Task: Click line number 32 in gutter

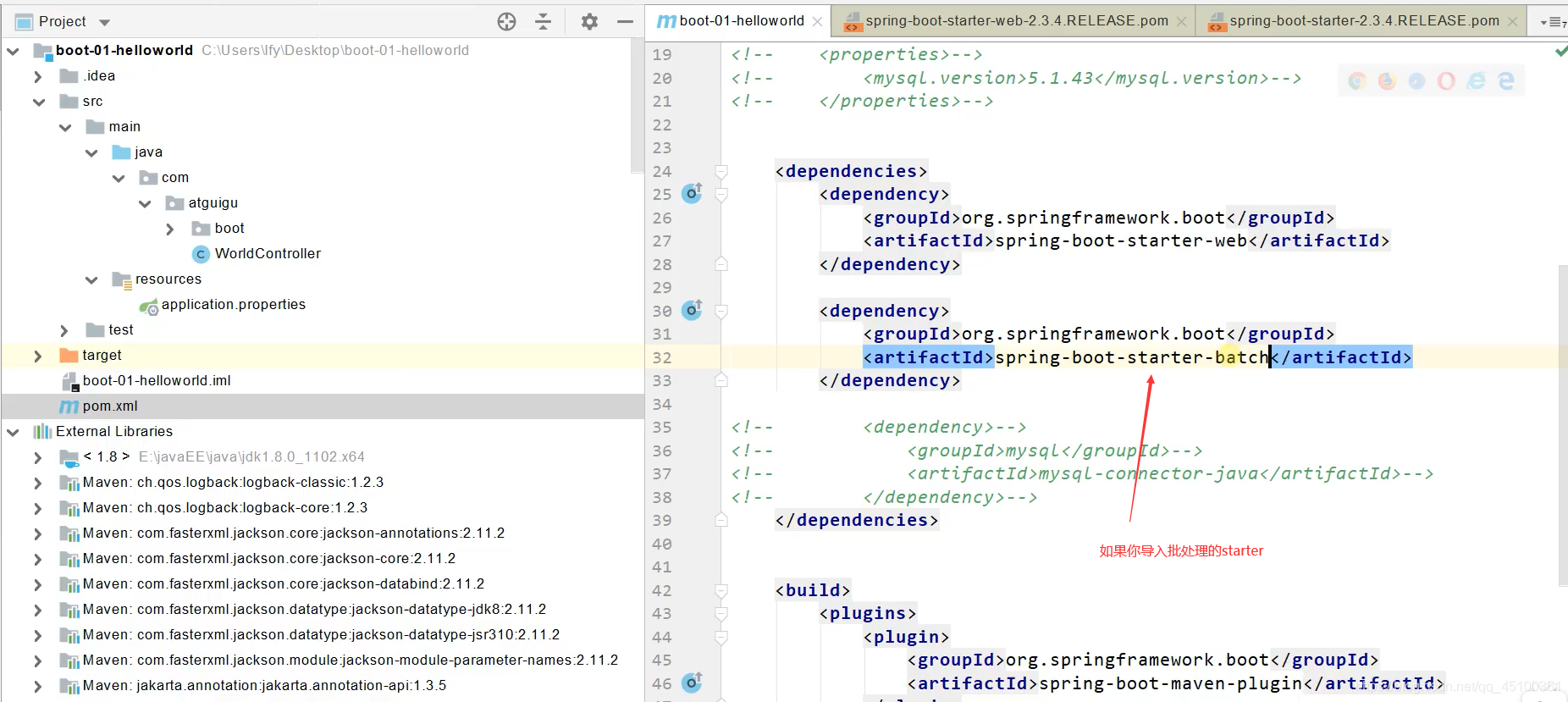Action: coord(662,357)
